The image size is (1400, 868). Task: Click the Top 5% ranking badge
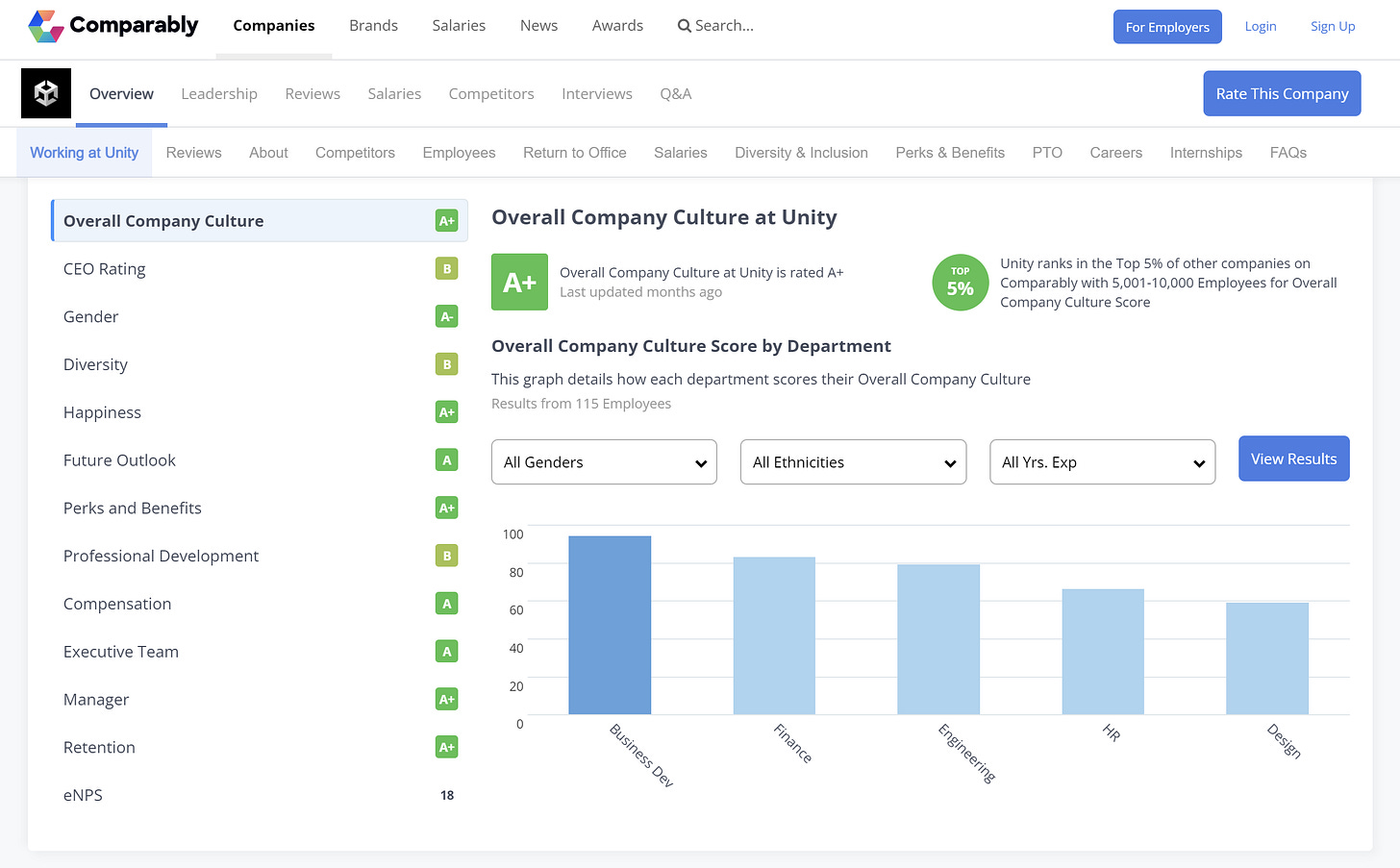click(961, 283)
